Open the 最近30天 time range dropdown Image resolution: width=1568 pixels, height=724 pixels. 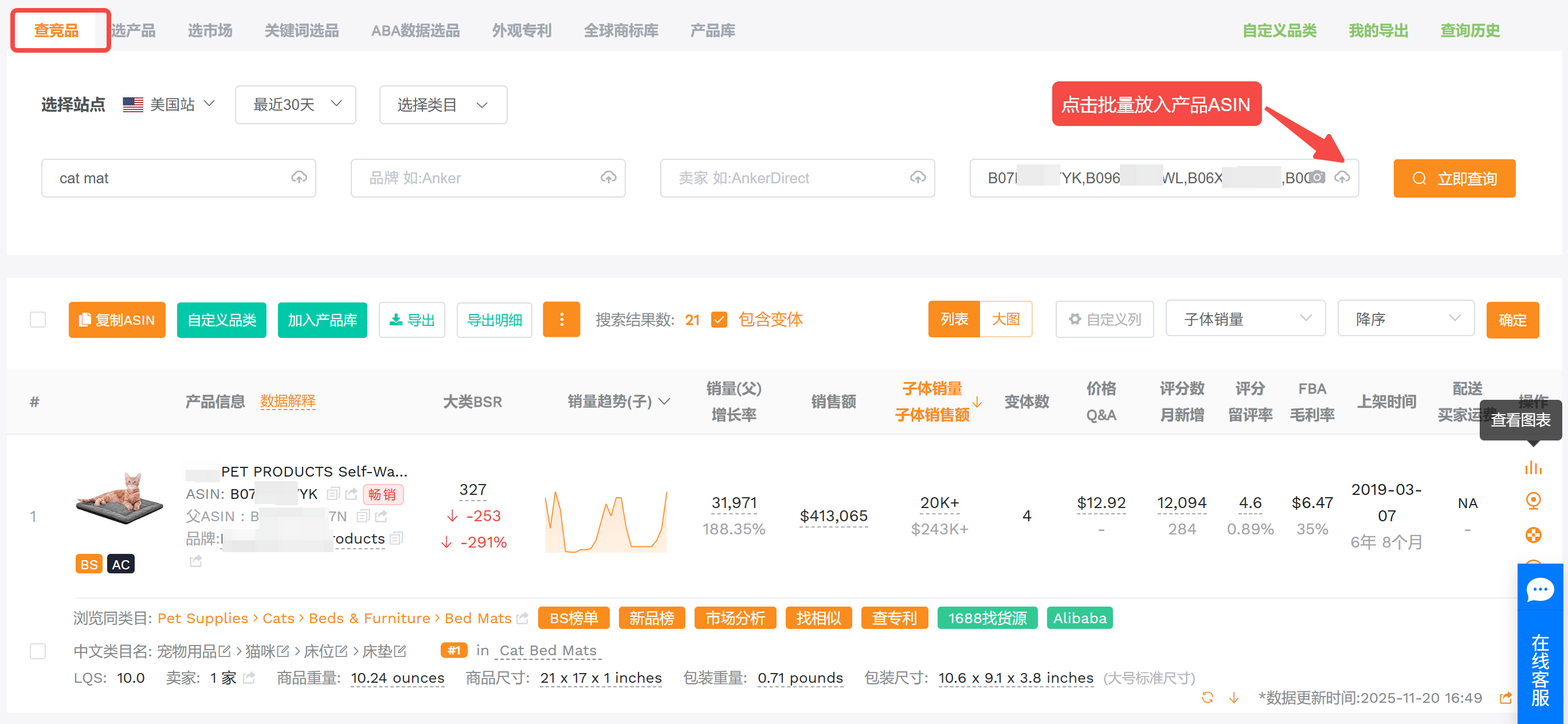[295, 105]
